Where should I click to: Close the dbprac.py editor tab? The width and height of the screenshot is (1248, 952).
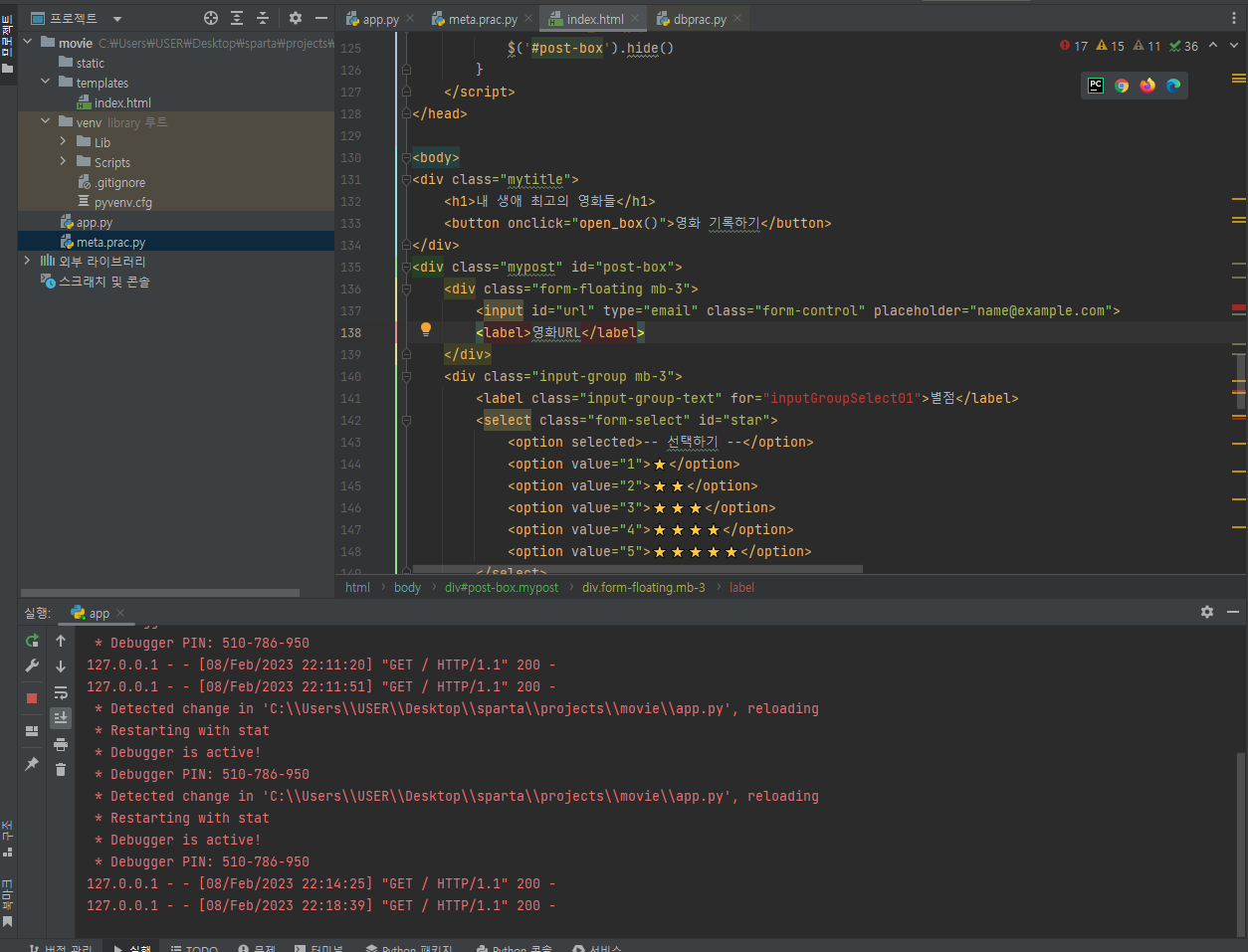[x=737, y=18]
